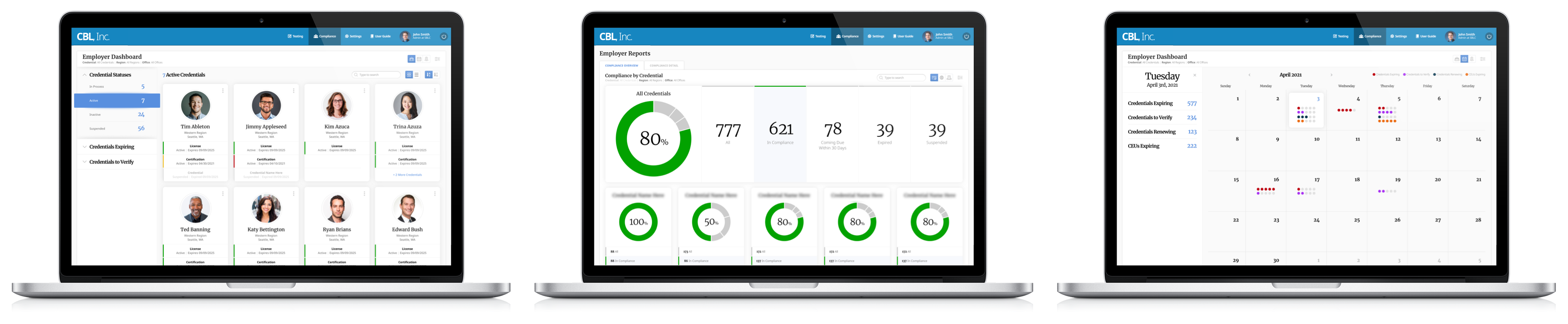Select people view icon in Employer Reports
1568x324 pixels.
tap(949, 78)
